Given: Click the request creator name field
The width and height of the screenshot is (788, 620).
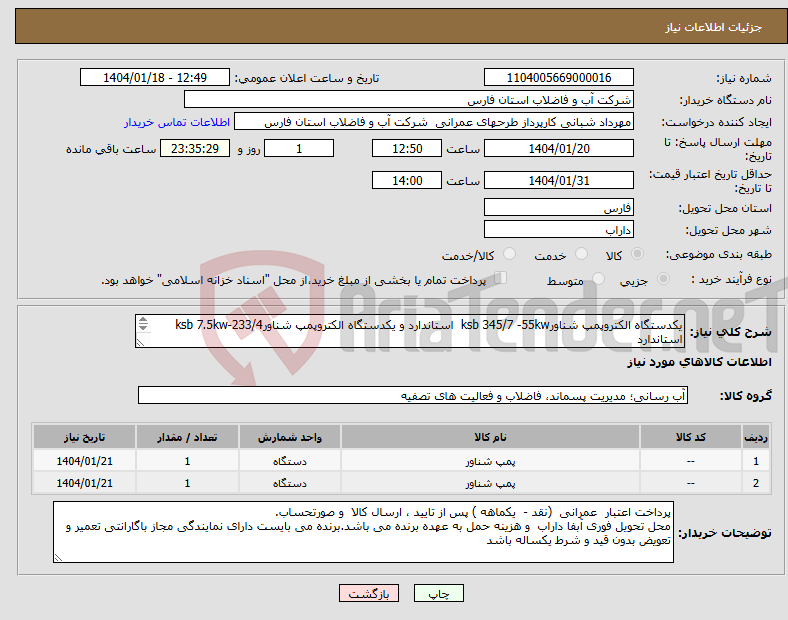Looking at the screenshot, I should (x=434, y=122).
